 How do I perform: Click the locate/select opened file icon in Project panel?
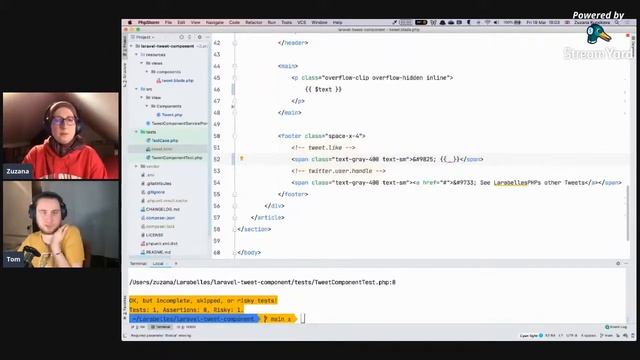(x=181, y=37)
